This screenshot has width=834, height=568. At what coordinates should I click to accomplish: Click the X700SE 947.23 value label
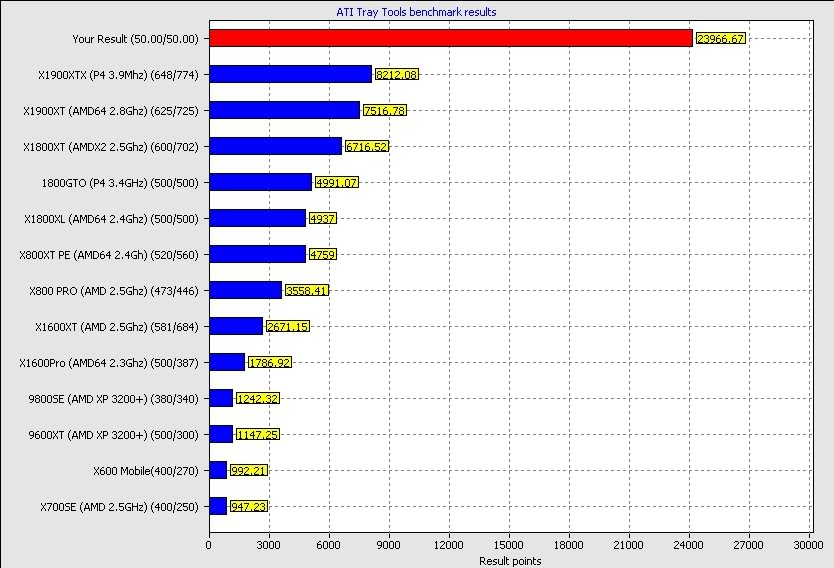[x=248, y=507]
